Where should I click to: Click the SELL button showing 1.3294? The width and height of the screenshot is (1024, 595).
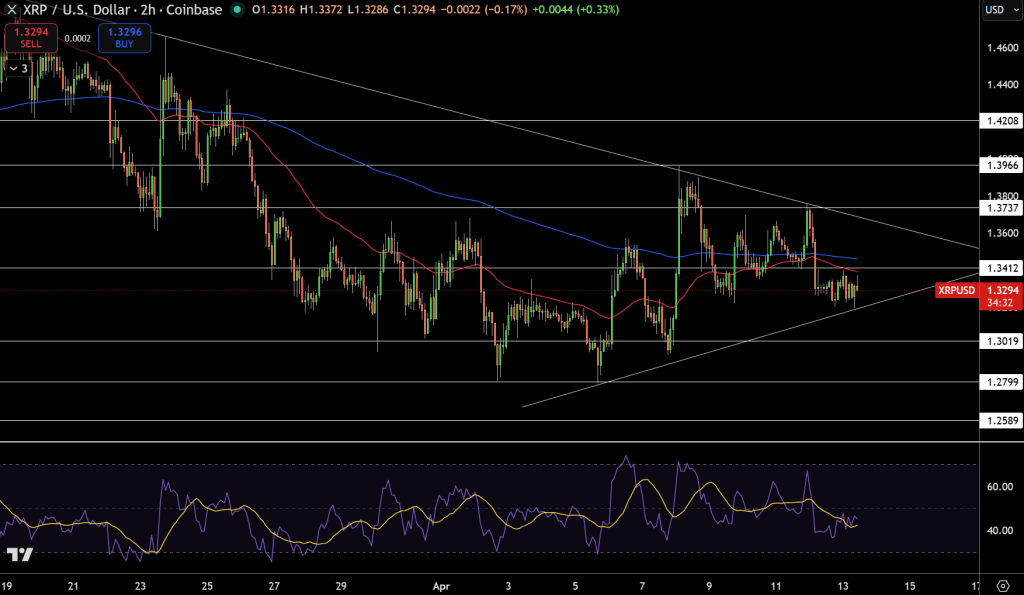[x=31, y=39]
